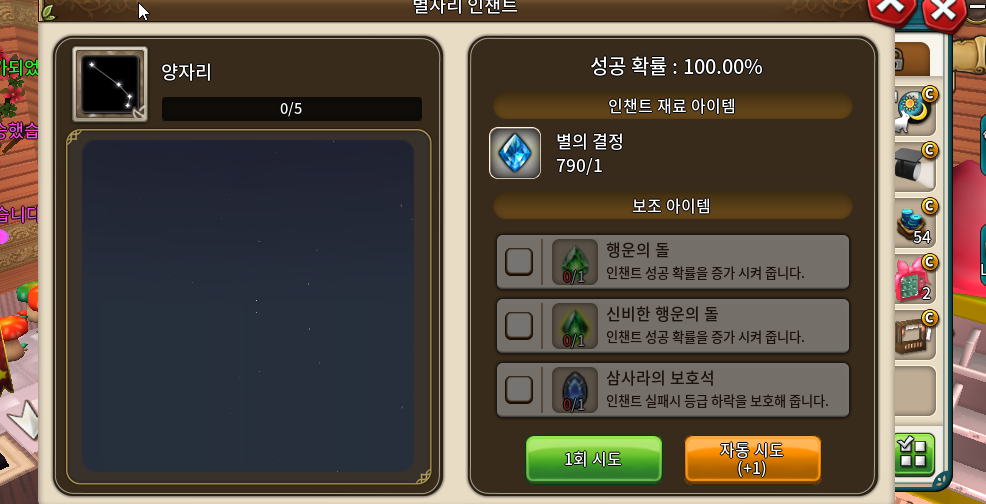This screenshot has width=986, height=504.
Task: Click the 0/5 enchant progress bar
Action: pos(292,109)
